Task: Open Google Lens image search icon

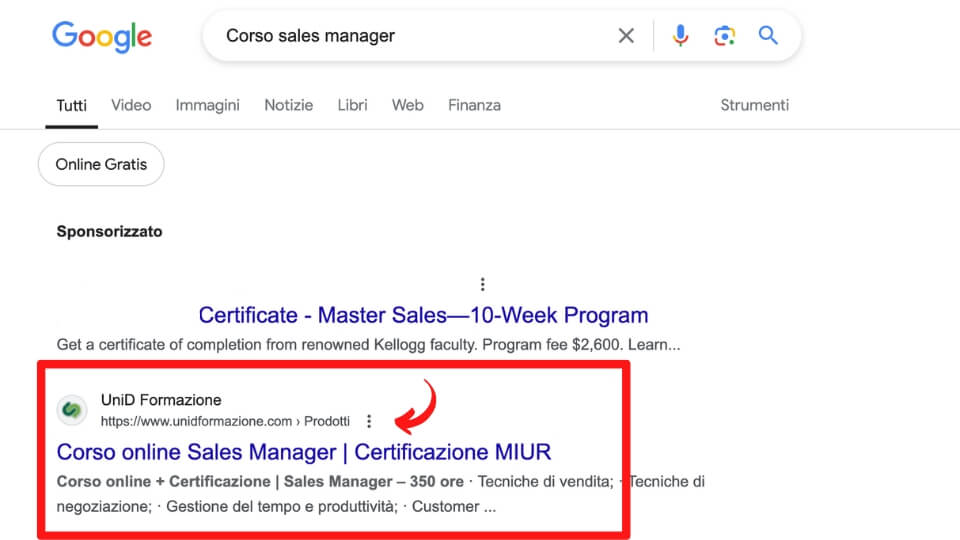Action: coord(724,36)
